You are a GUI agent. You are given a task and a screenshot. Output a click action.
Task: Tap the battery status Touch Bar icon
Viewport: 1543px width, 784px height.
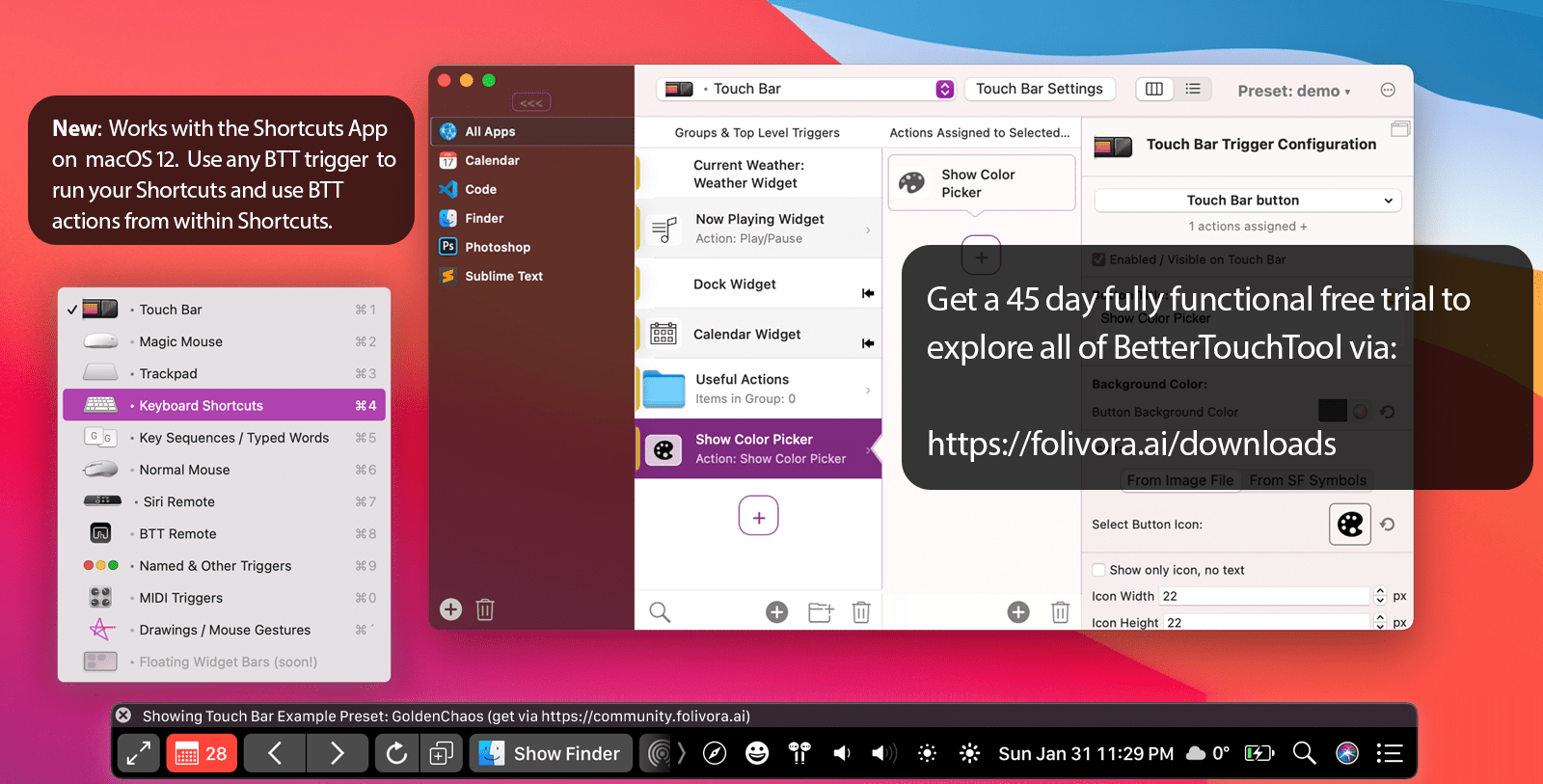(x=1259, y=753)
